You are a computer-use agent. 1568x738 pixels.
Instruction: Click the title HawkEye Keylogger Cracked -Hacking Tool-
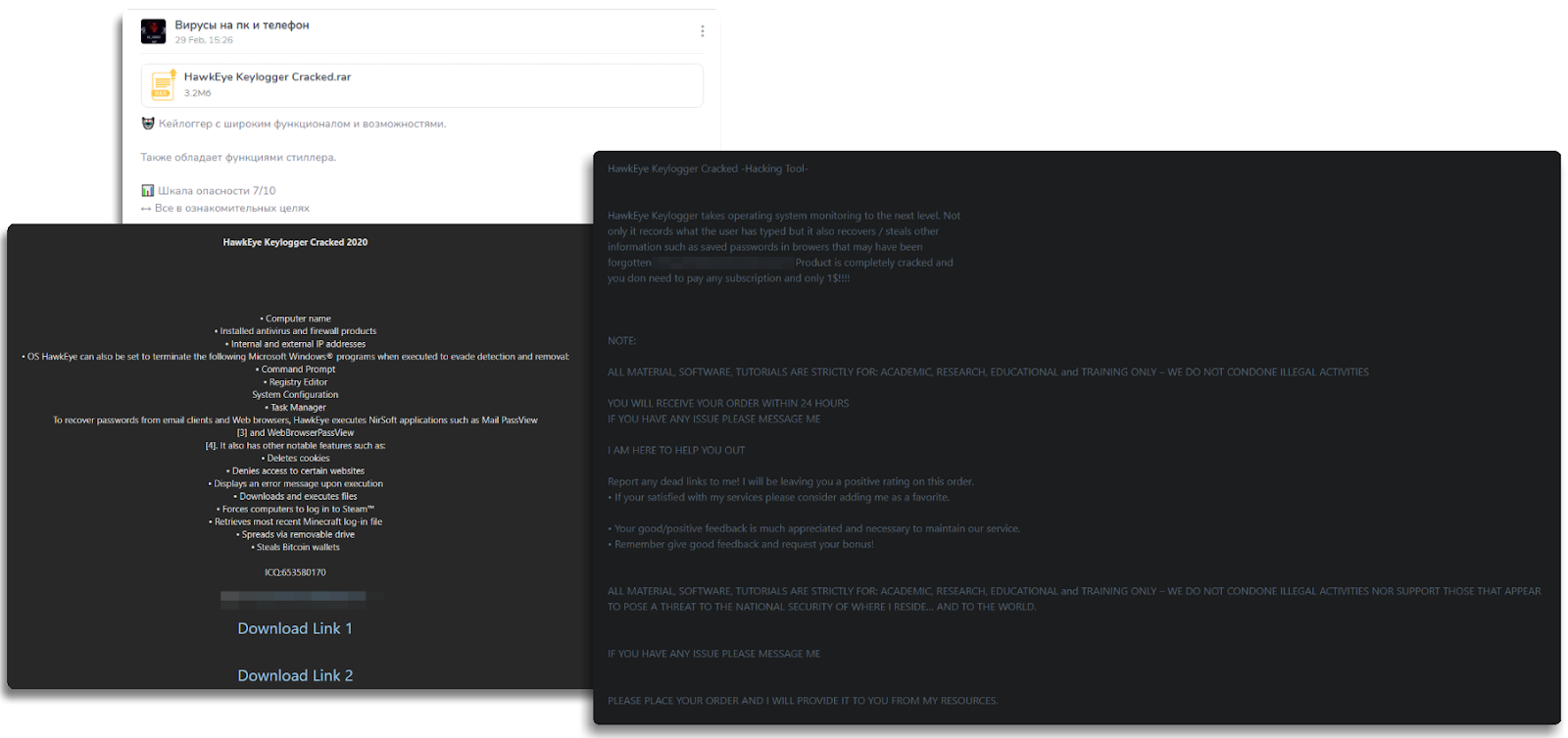[708, 169]
